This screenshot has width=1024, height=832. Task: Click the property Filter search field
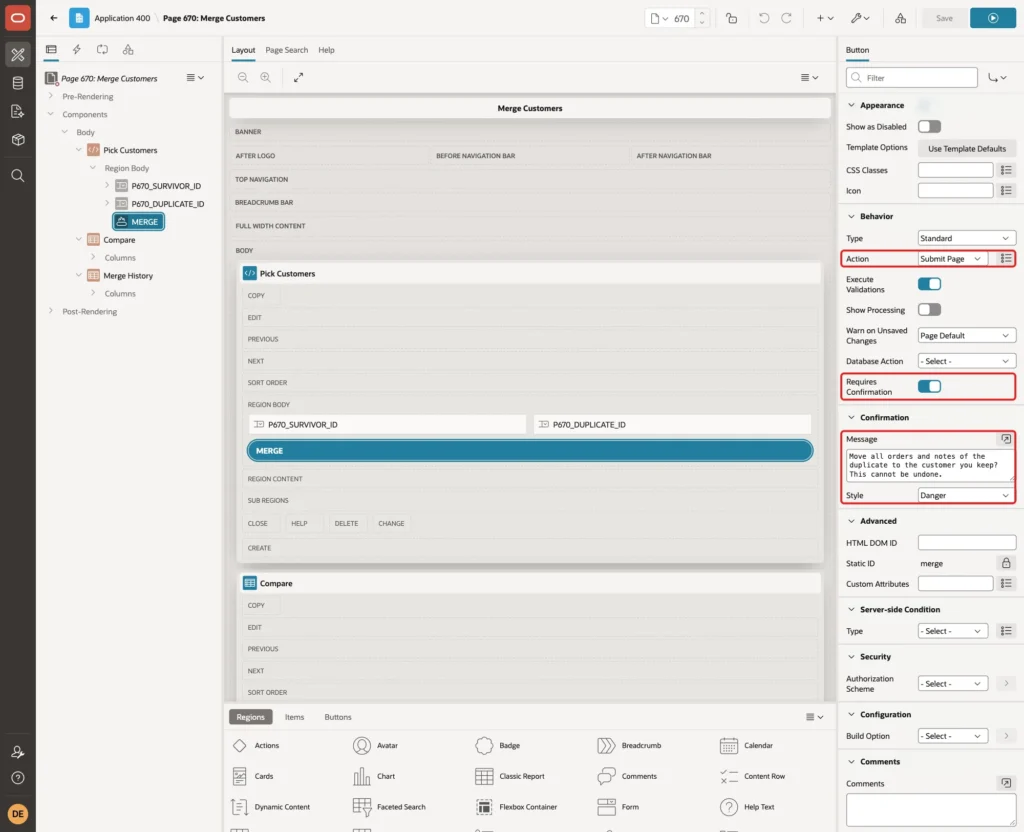click(x=912, y=78)
